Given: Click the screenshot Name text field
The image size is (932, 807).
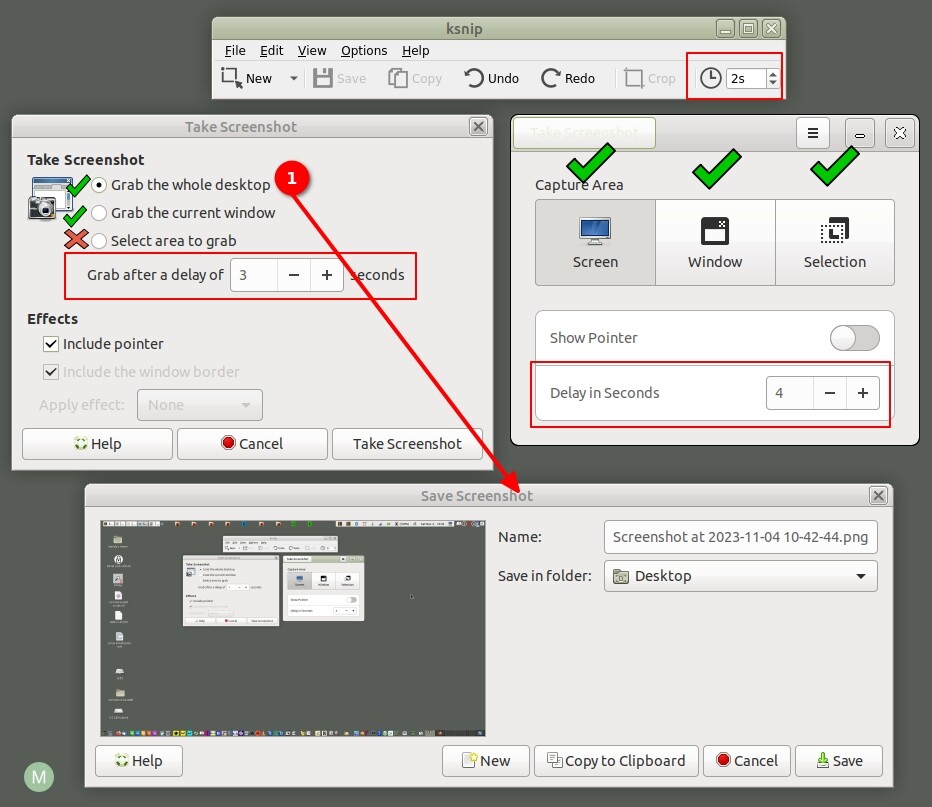Looking at the screenshot, I should click(x=741, y=537).
